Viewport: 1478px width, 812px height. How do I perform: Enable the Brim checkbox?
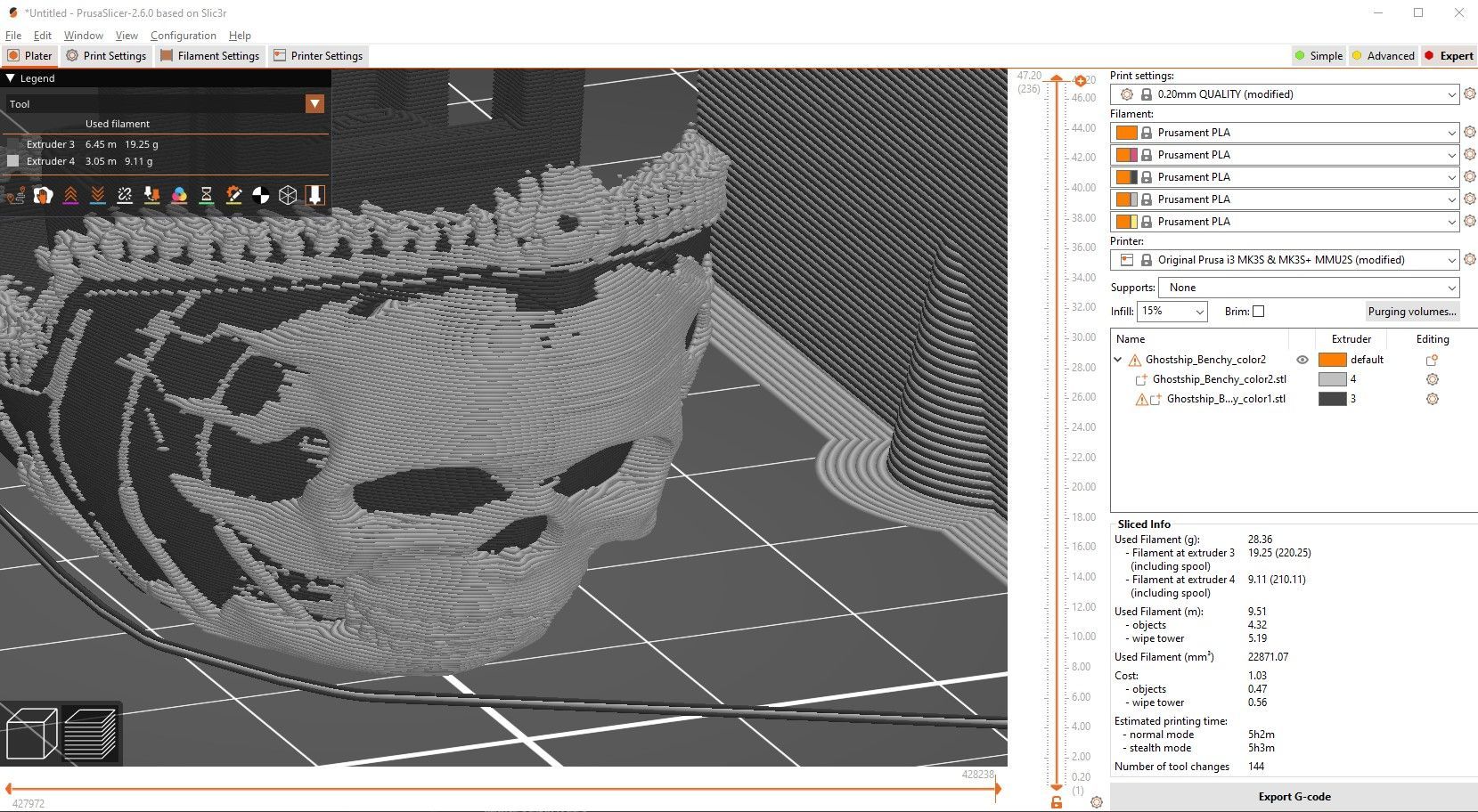click(1258, 312)
